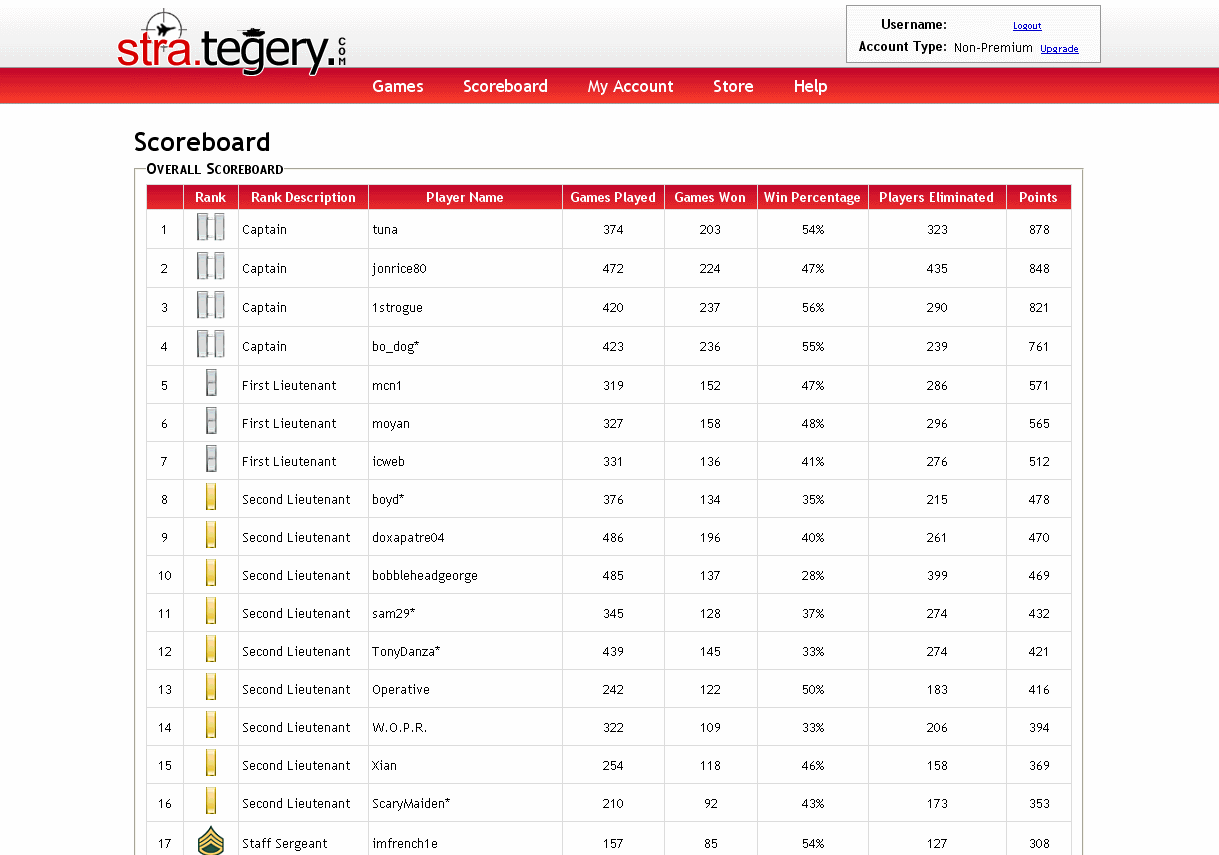Click the Players Eliminated column header
The height and width of the screenshot is (855, 1219).
937,197
